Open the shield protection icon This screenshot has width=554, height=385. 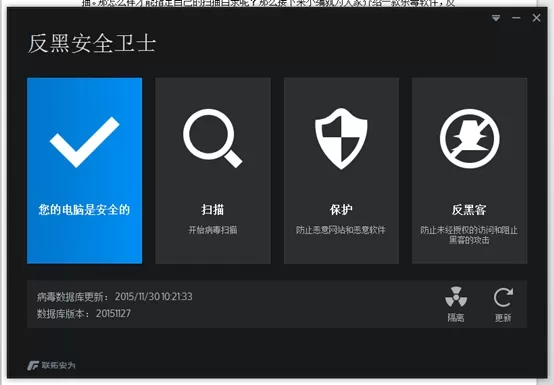tap(341, 139)
